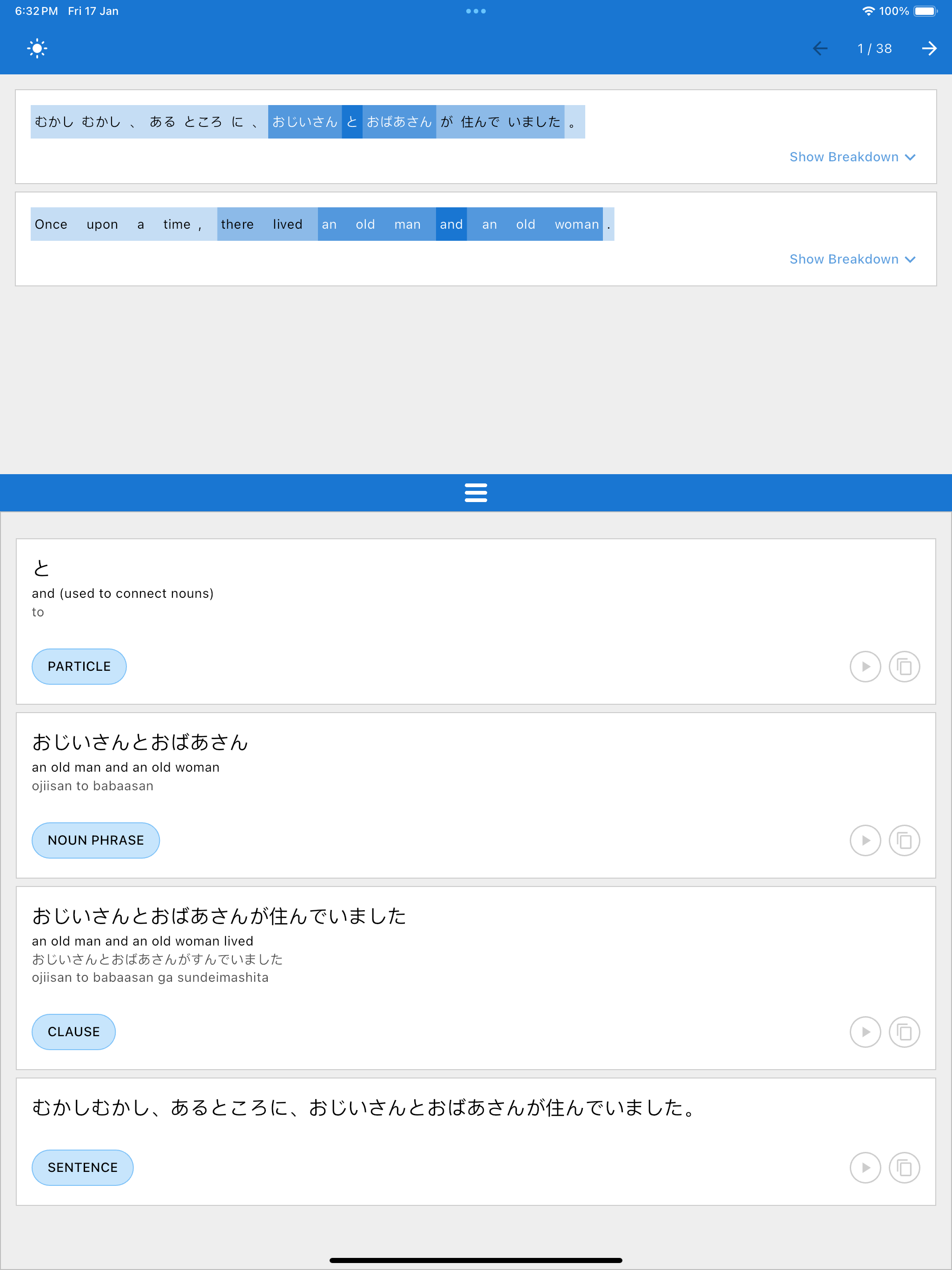
Task: Tap the clause translation 'an old man and an old woman lived'
Action: 142,940
